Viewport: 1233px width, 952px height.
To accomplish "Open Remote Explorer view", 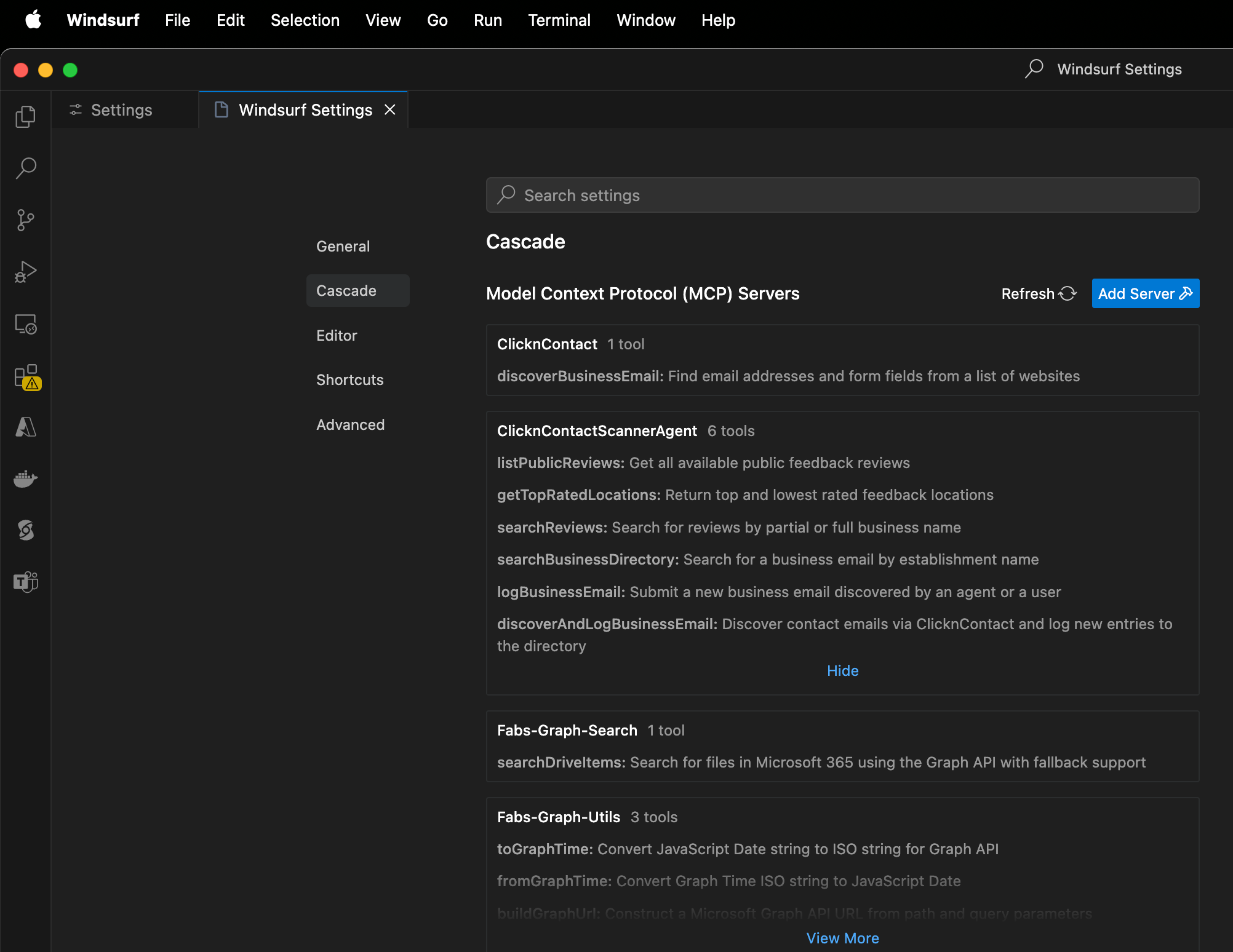I will tap(25, 323).
